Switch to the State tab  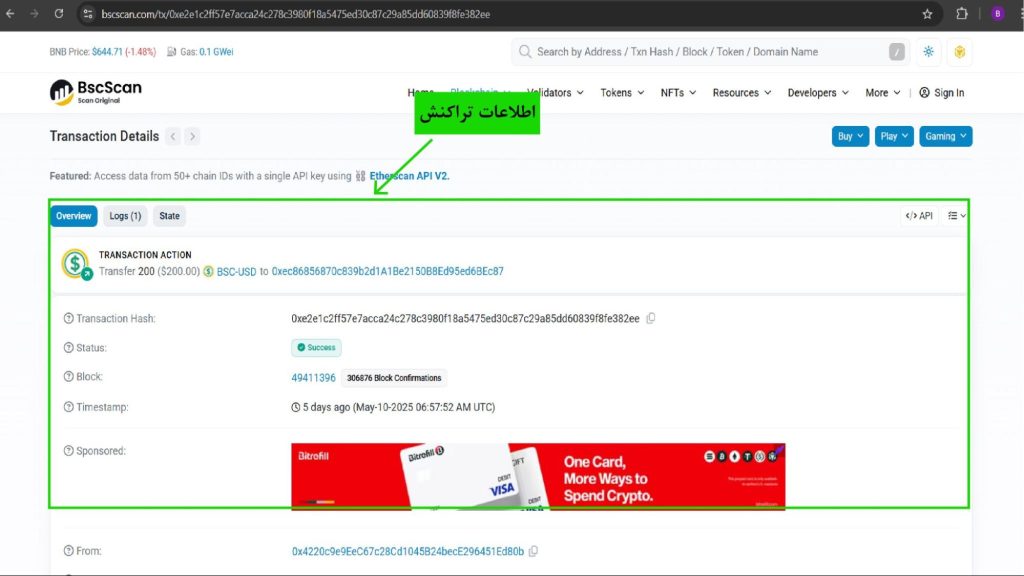tap(169, 216)
